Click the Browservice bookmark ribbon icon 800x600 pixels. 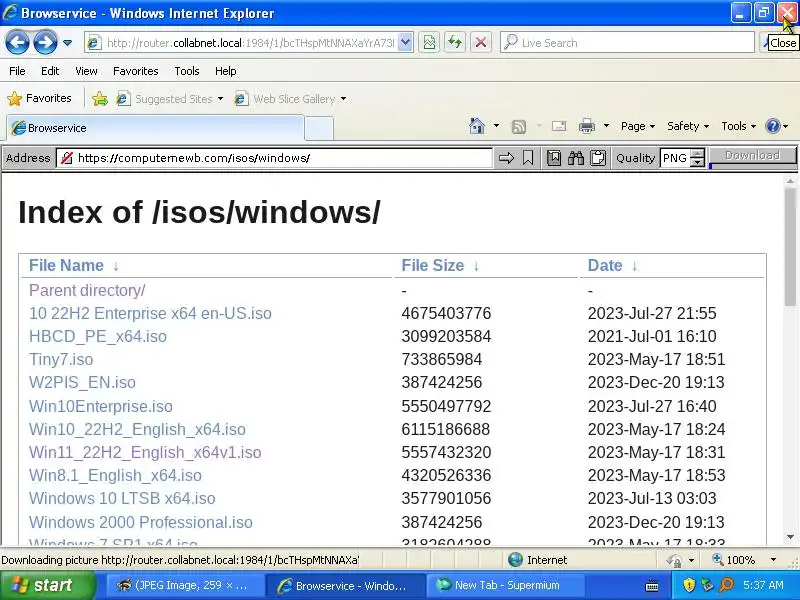click(x=528, y=158)
